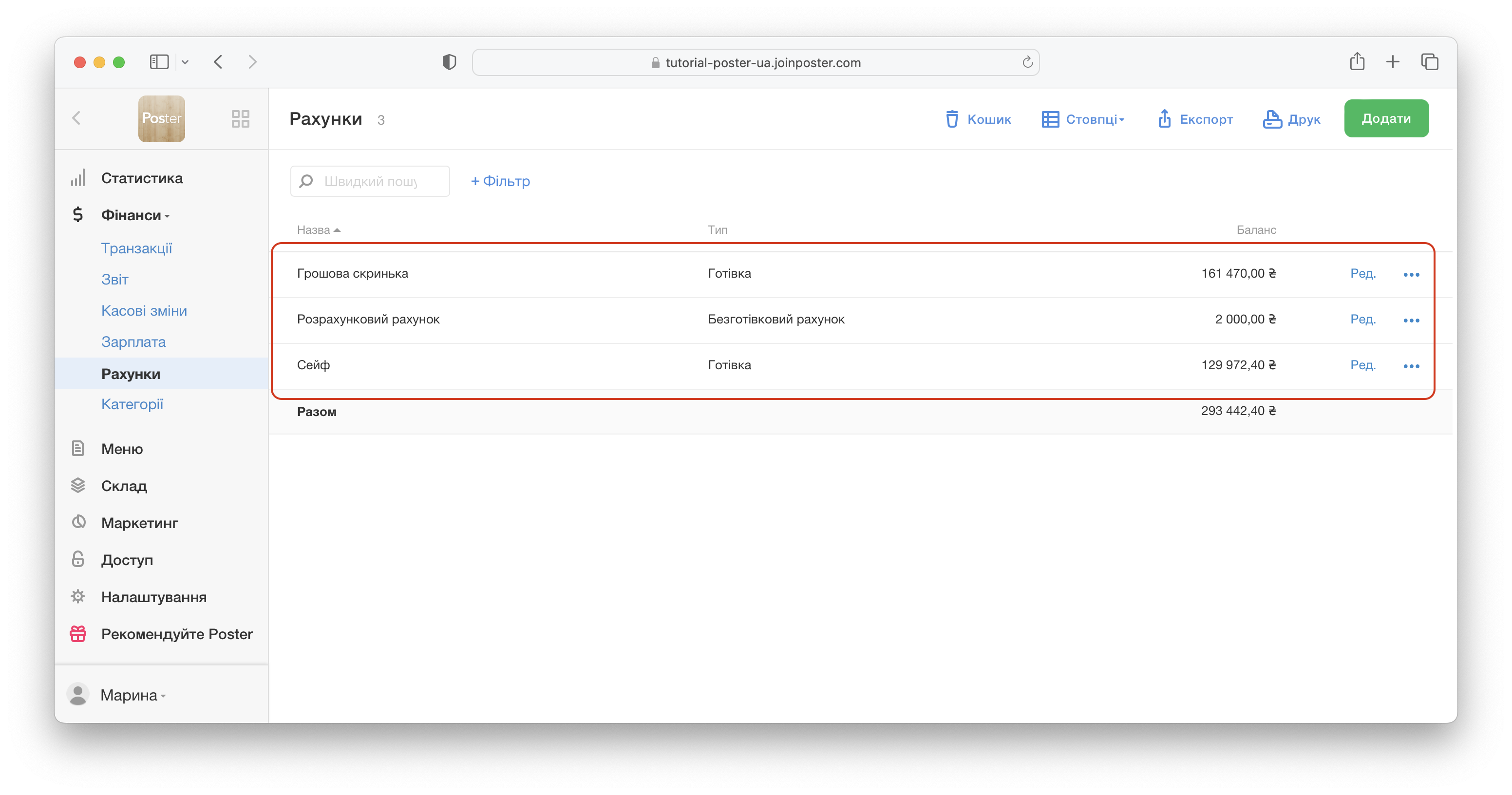
Task: Open a new tab with plus
Action: click(x=1392, y=62)
